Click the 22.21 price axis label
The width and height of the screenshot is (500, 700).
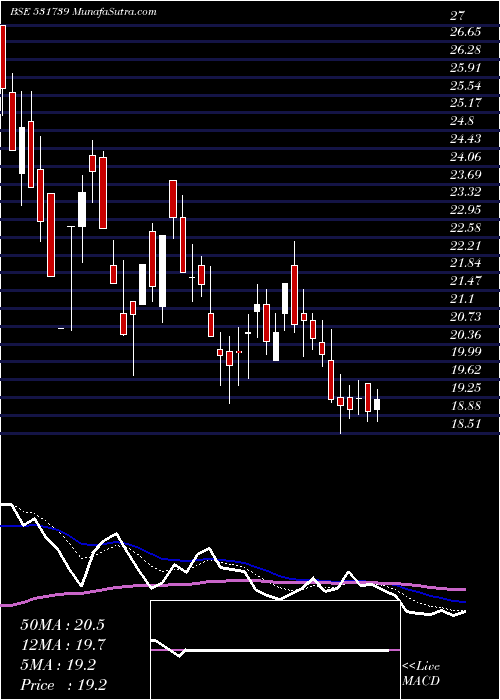(x=466, y=245)
